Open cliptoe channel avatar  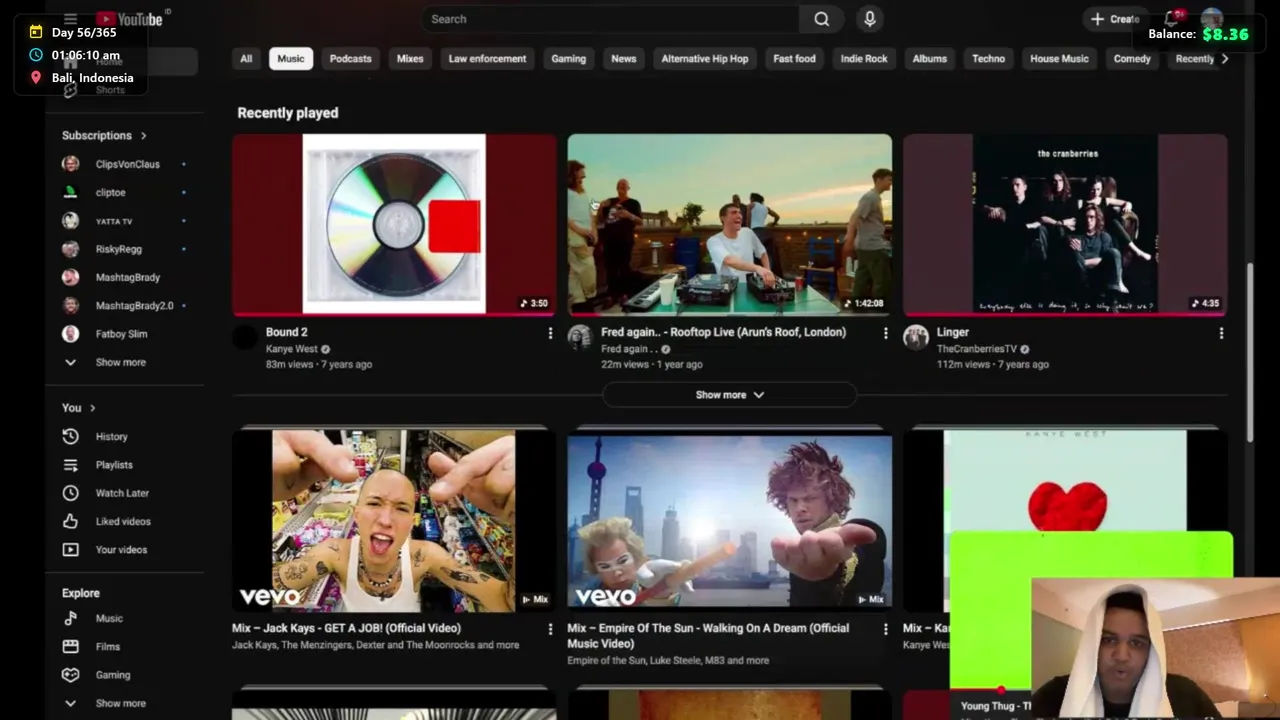coord(70,192)
